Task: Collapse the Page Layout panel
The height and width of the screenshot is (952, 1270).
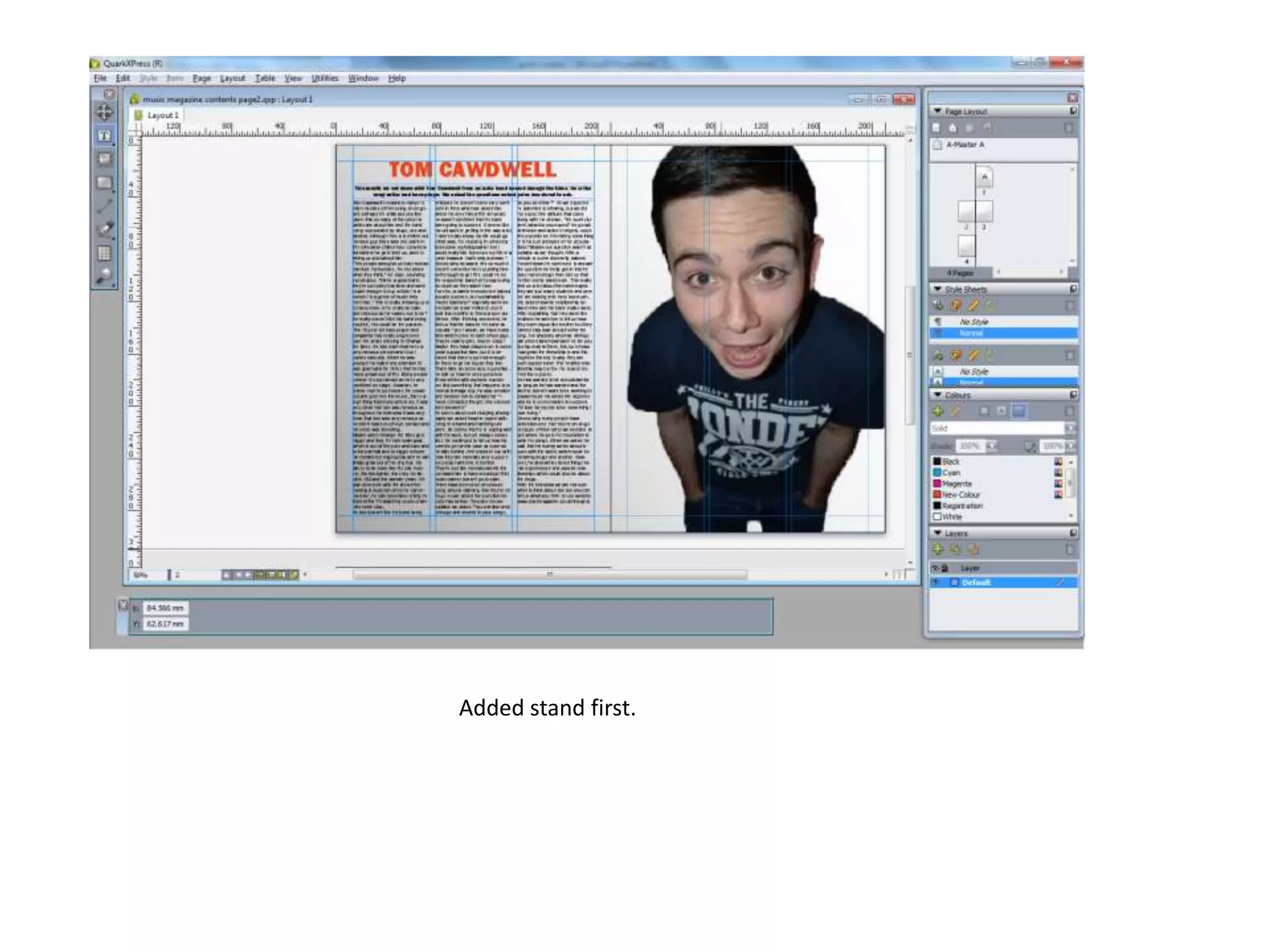Action: pos(938,111)
